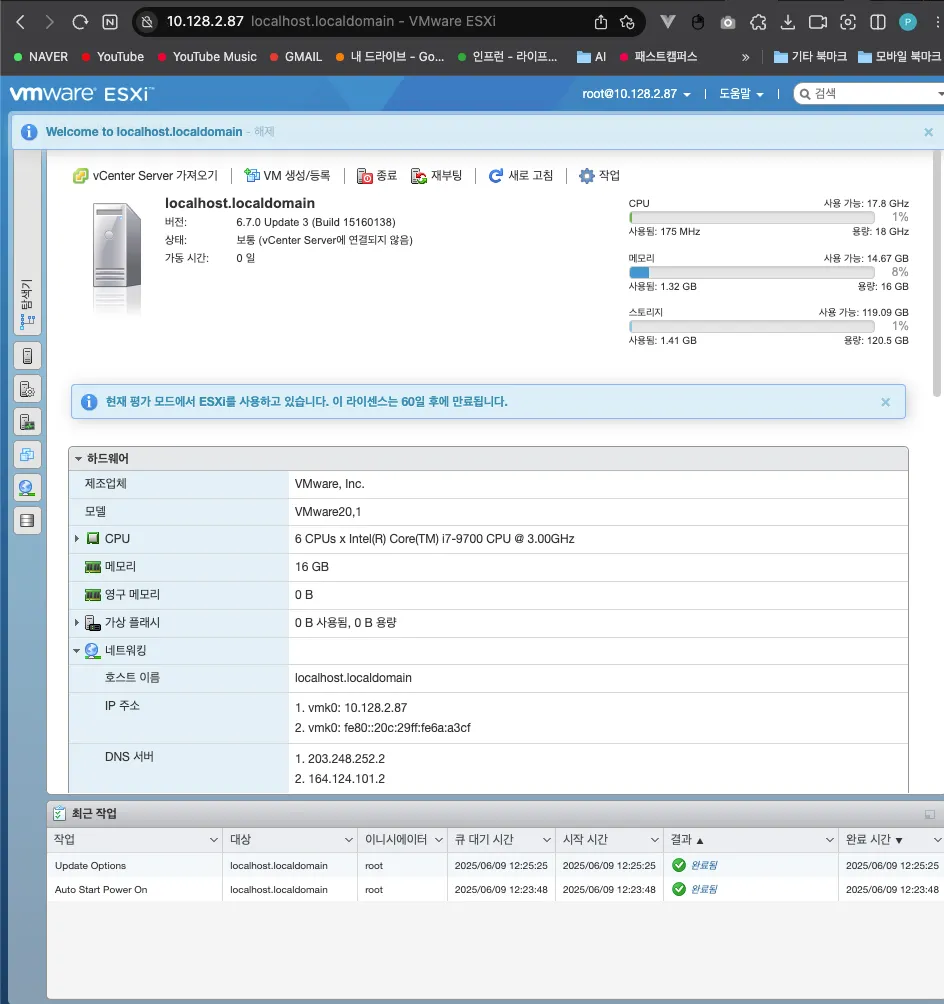
Task: Click the 스토리지 usage progress bar
Action: [x=752, y=327]
